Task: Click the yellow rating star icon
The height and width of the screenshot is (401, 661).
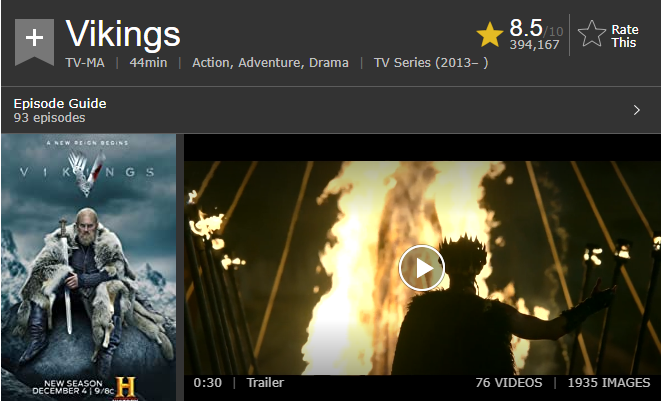Action: click(x=489, y=35)
